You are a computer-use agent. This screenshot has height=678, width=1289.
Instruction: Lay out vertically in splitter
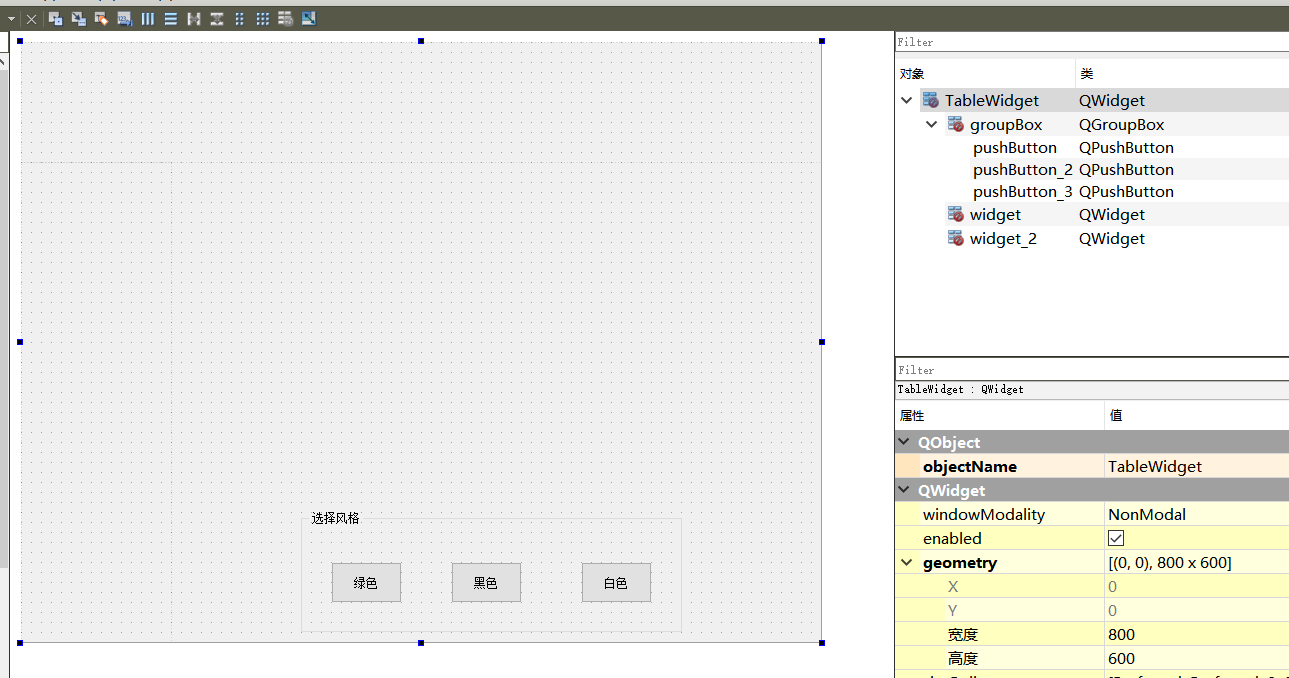[x=216, y=18]
